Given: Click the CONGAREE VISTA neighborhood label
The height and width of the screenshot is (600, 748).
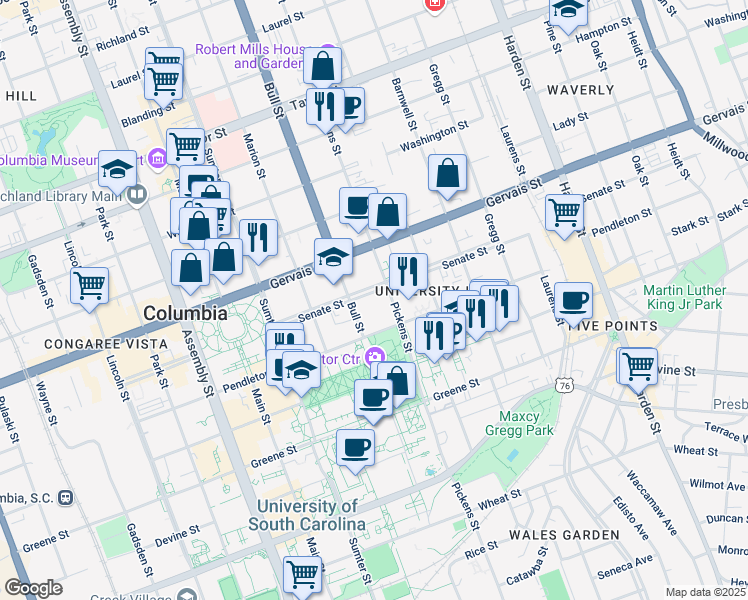Looking at the screenshot, I should point(106,344).
